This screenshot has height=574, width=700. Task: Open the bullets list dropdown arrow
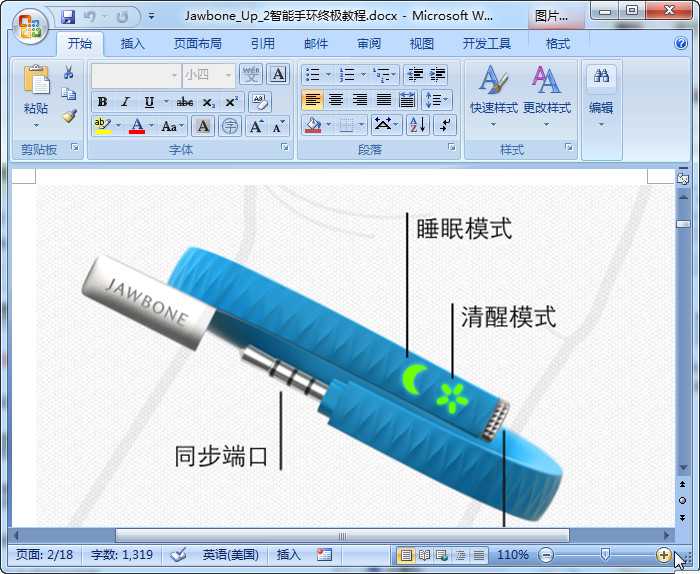[x=329, y=75]
